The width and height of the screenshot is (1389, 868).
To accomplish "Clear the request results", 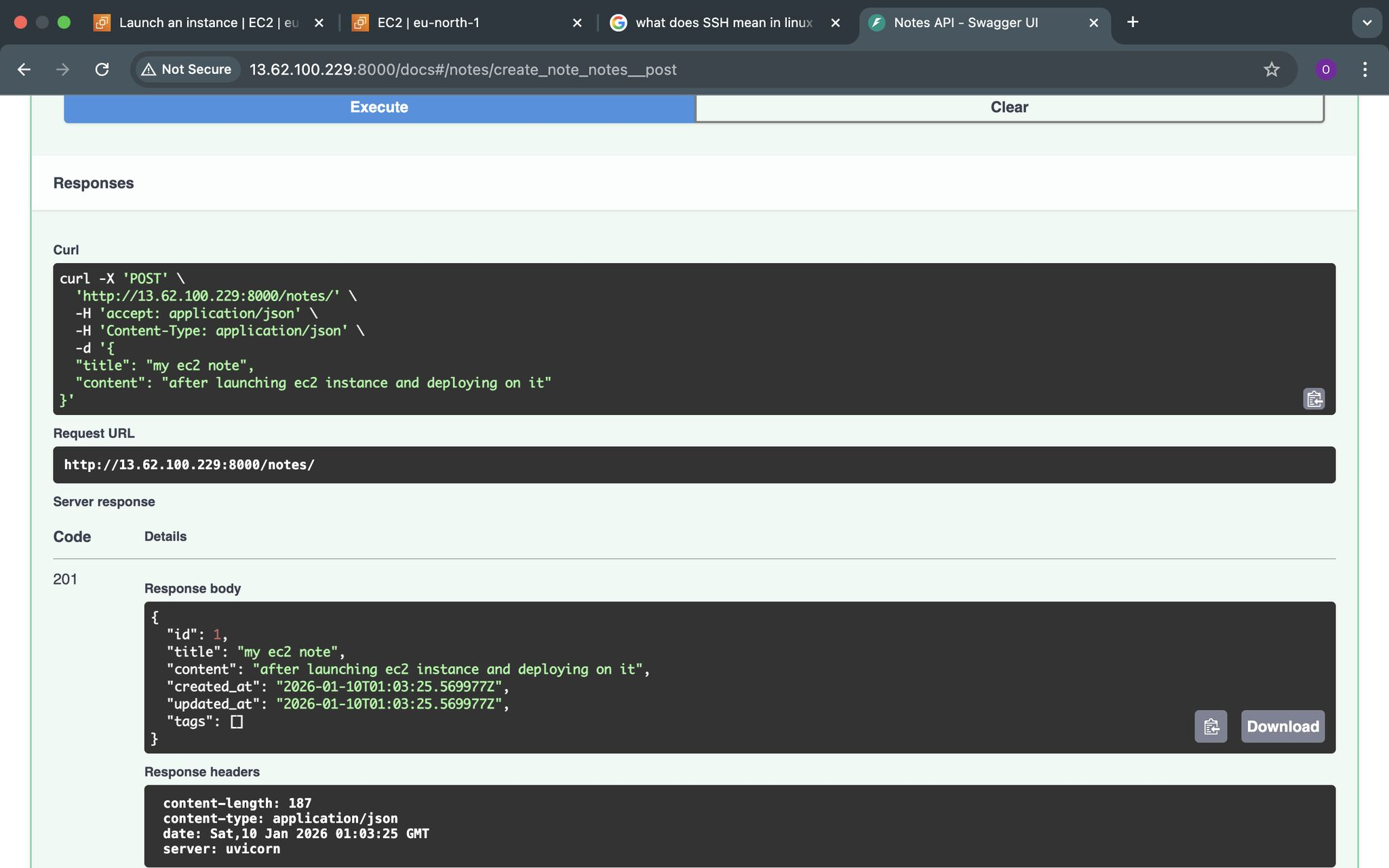I will pos(1009,106).
